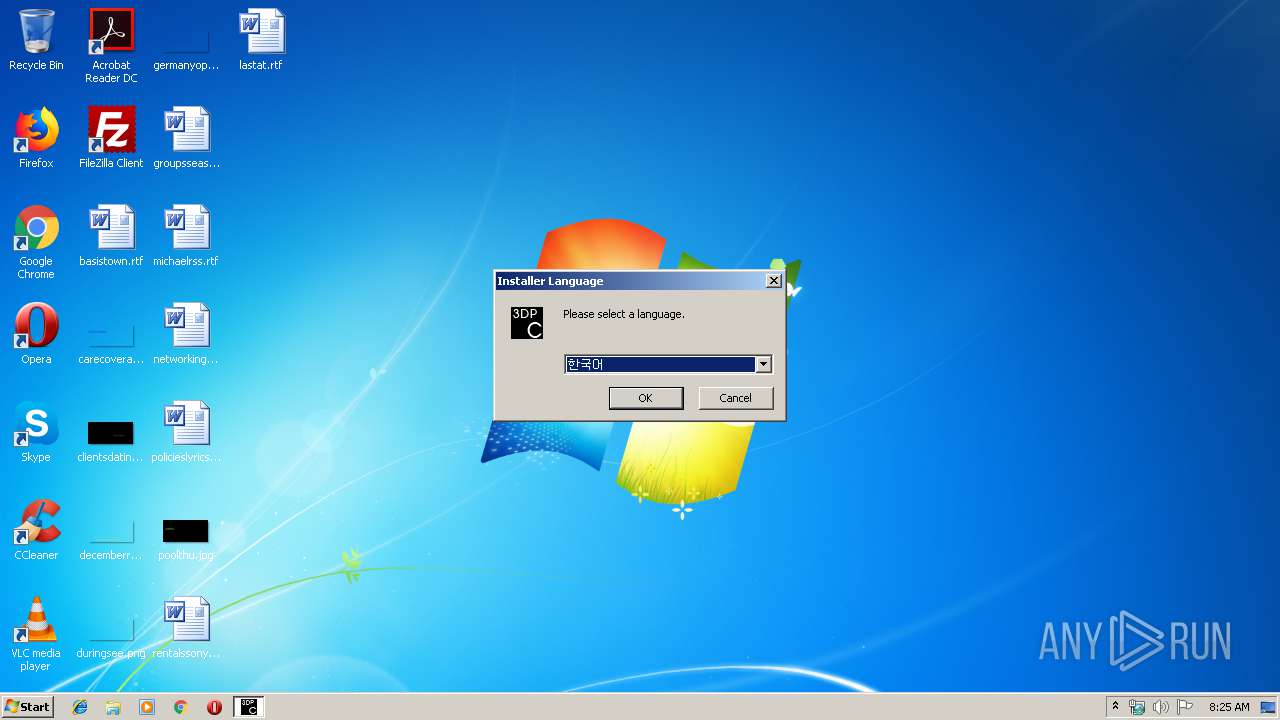Expand the installer language dropdown arrow
1280x720 pixels.
763,365
